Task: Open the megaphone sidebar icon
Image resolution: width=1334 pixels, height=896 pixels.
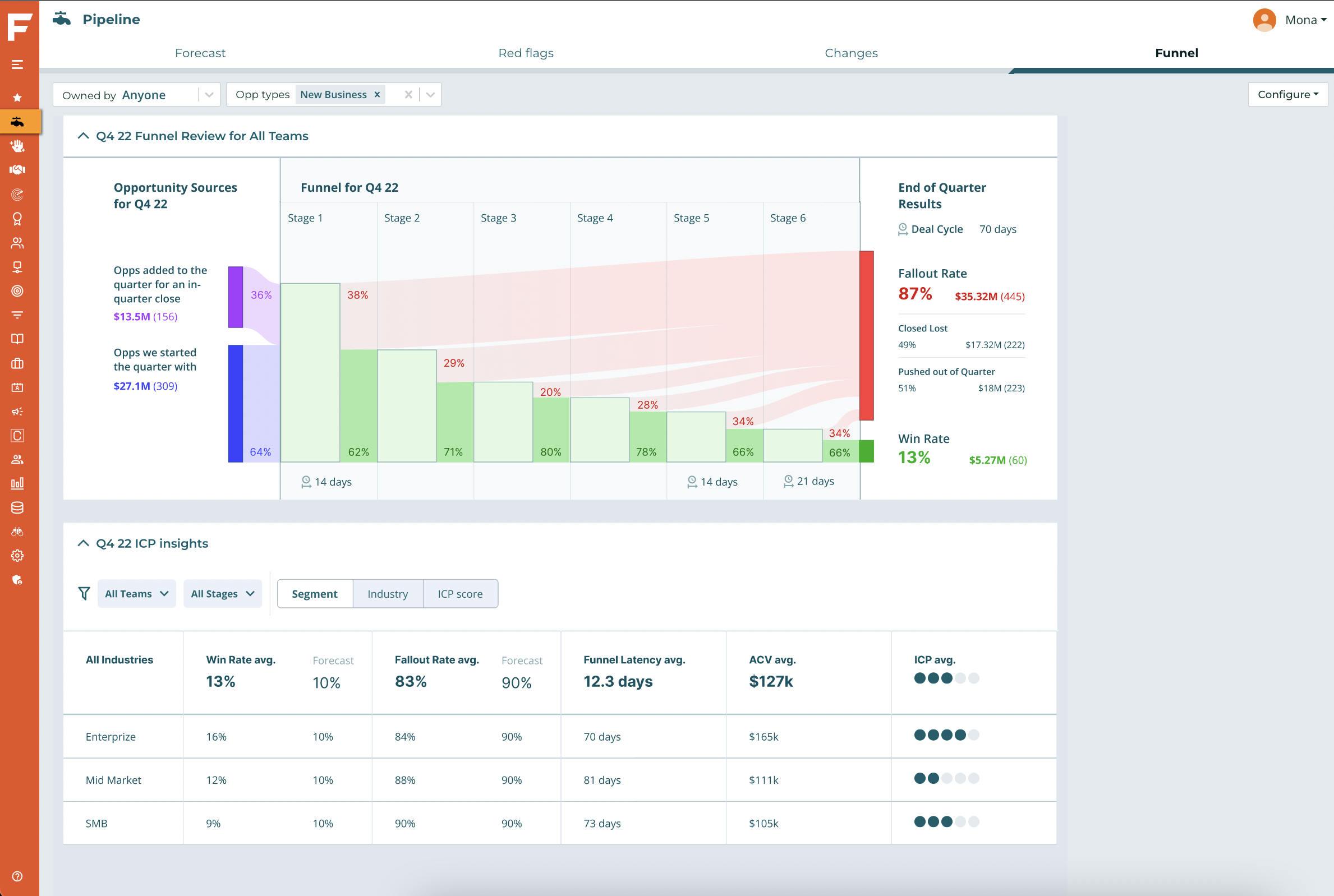Action: [x=17, y=412]
